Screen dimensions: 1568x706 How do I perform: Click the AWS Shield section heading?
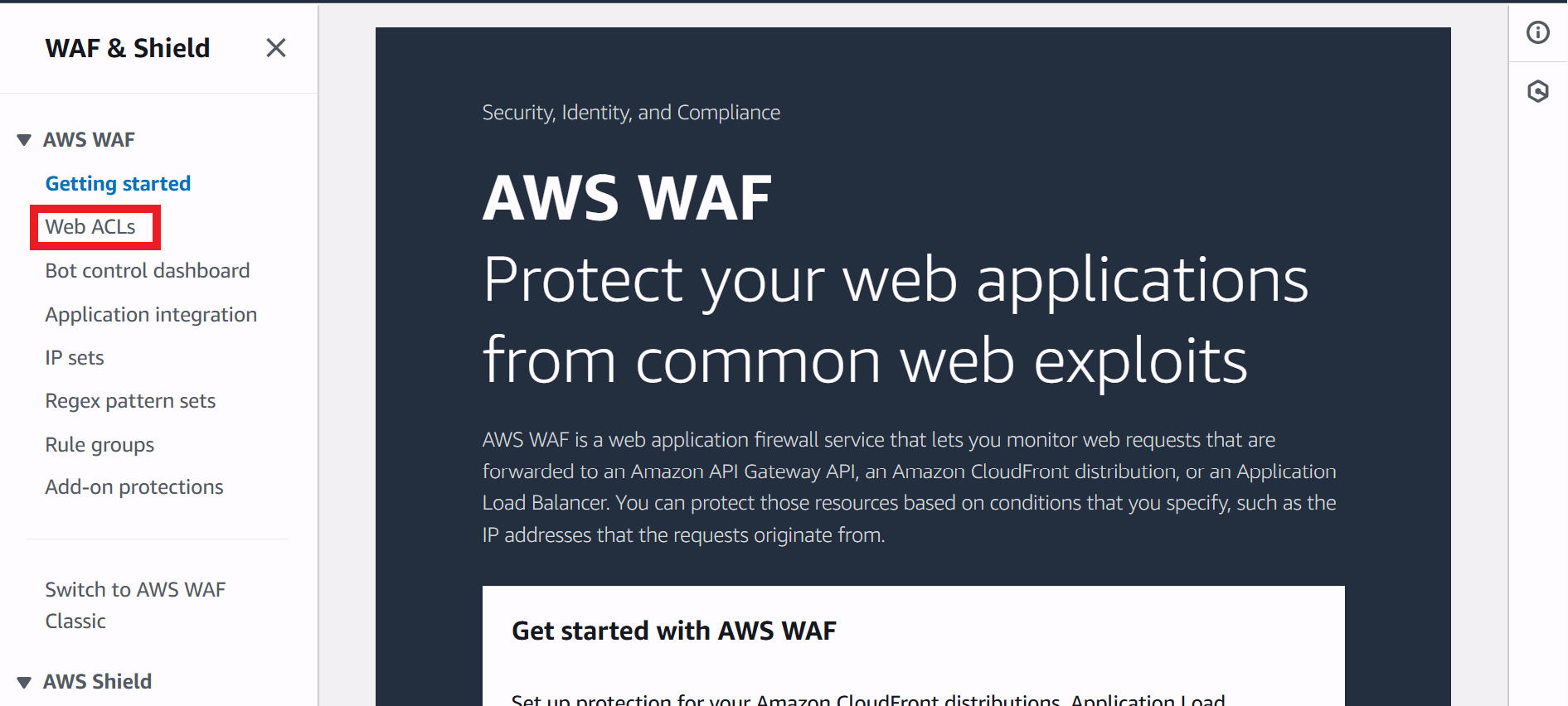pyautogui.click(x=97, y=682)
